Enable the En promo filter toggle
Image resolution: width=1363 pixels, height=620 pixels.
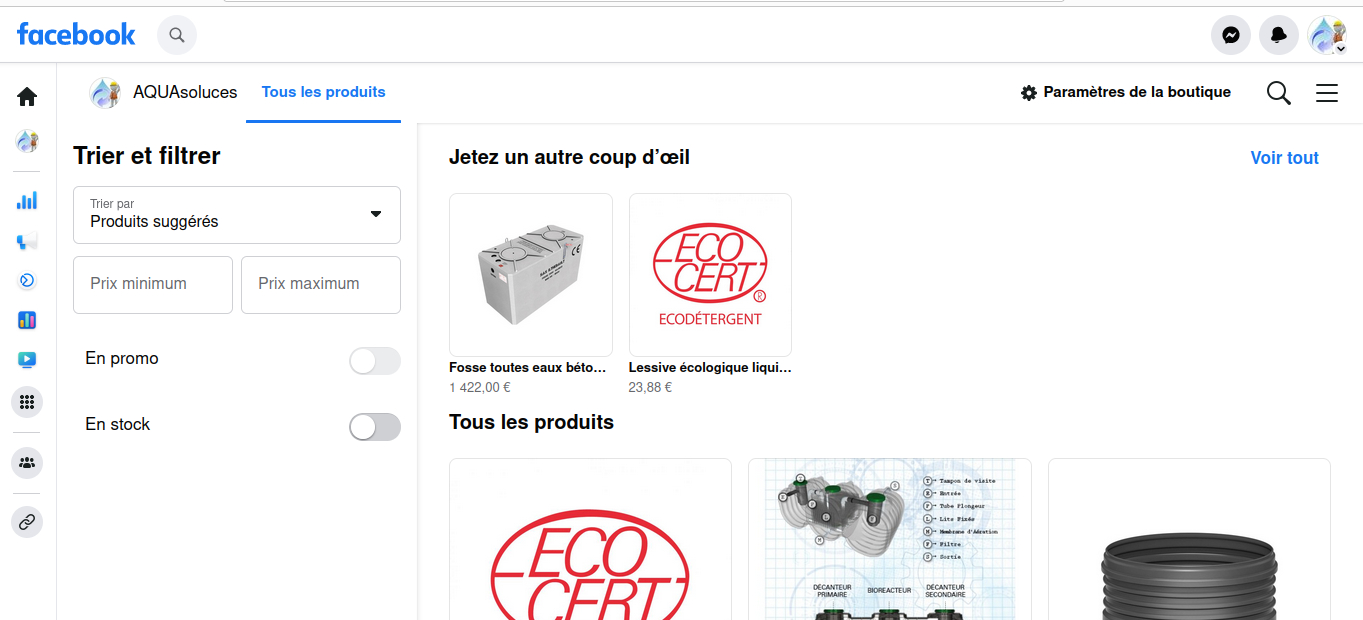pos(375,361)
